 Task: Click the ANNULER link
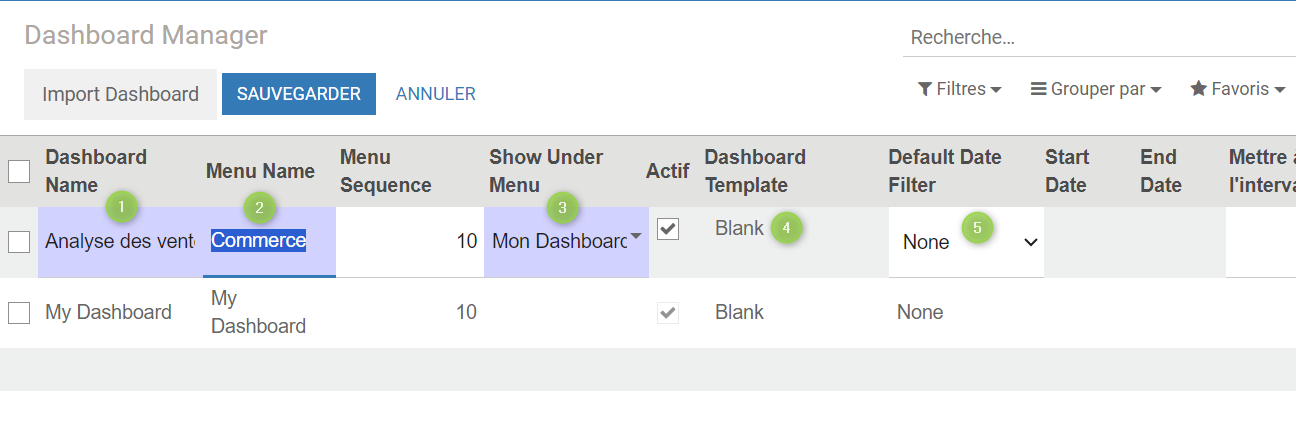[436, 94]
